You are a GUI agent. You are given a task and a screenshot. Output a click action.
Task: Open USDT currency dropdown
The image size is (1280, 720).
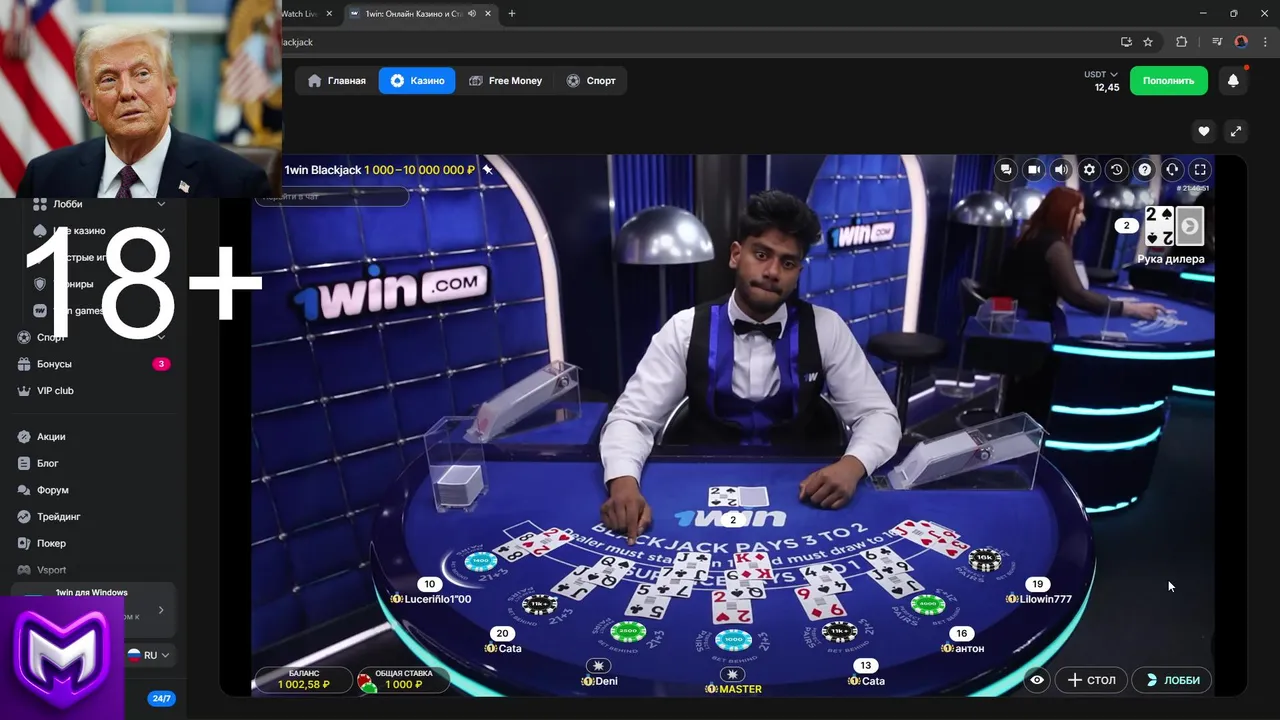click(1101, 75)
